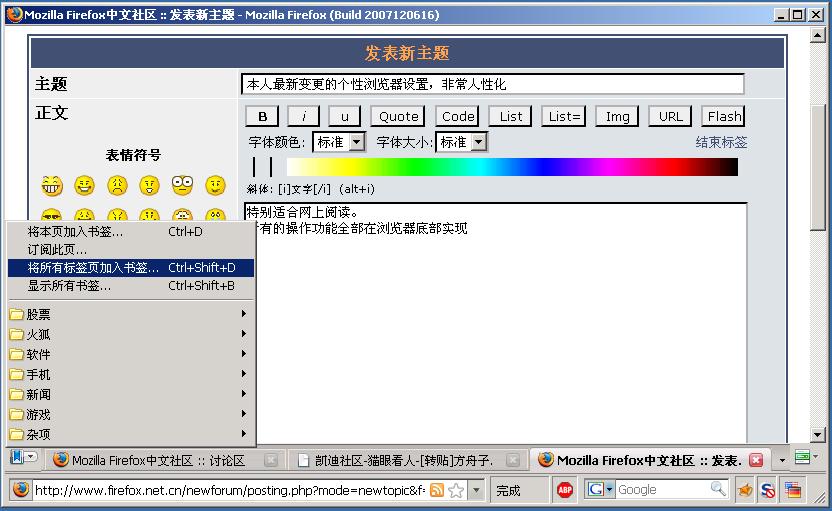
Task: Choose 订阅此页 menu item
Action: 131,249
